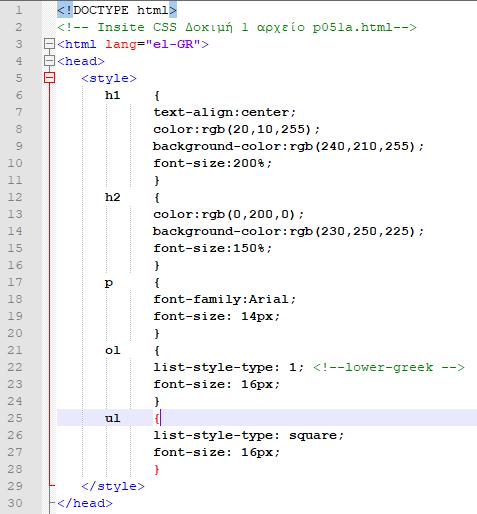The height and width of the screenshot is (514, 477).
Task: Click font-size:200%; declaration
Action: 212,163
